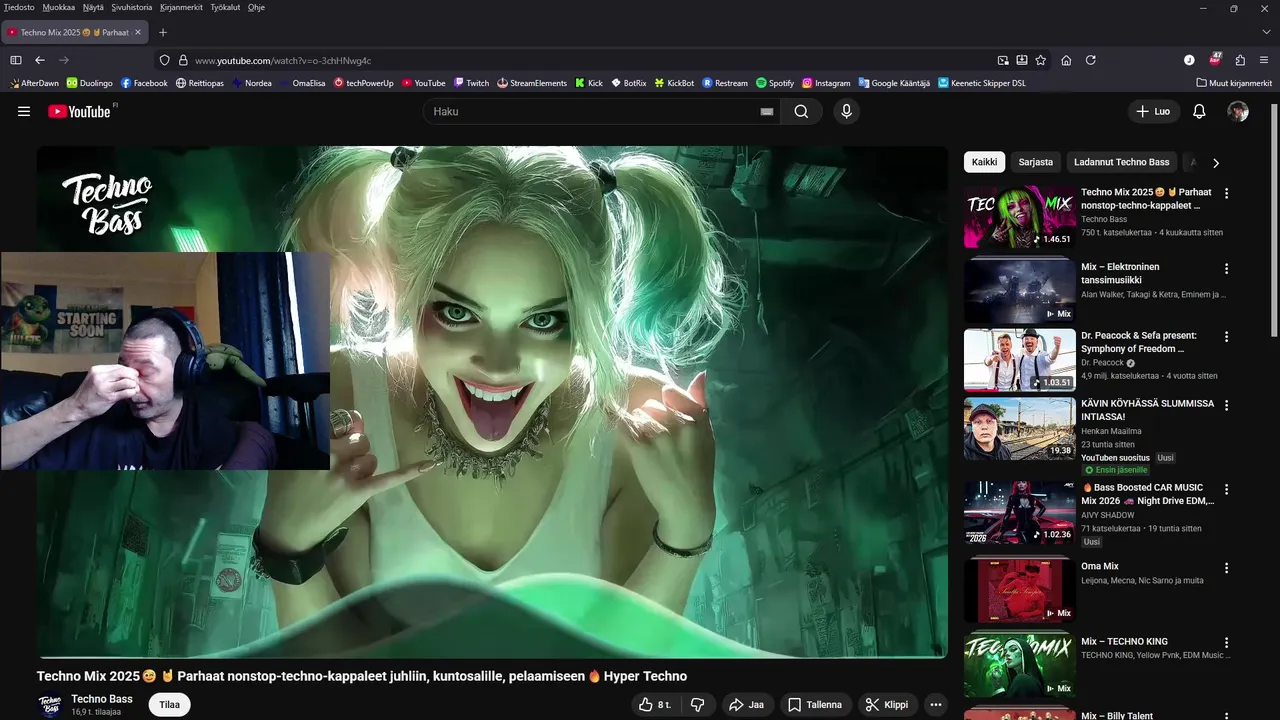Open the Muut kirjanmerkit folder

coord(1234,83)
